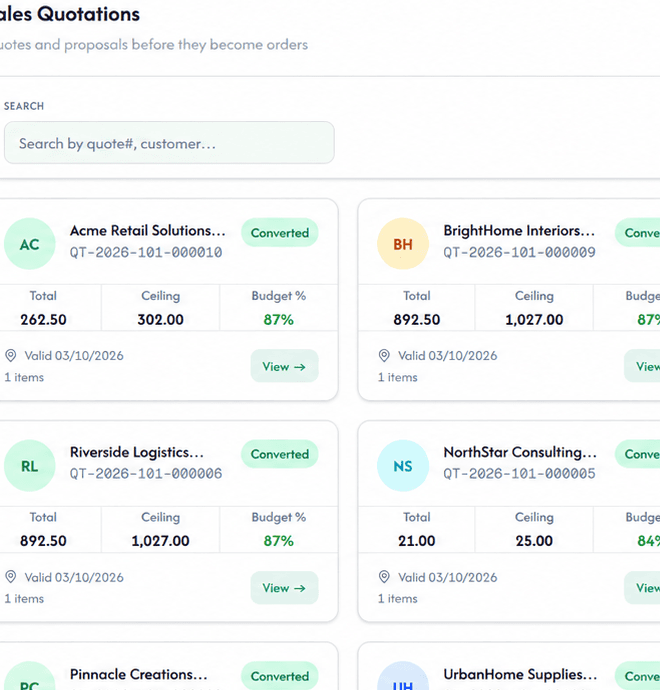The width and height of the screenshot is (660, 690).
Task: Click ceiling value 25.00
Action: pos(534,541)
